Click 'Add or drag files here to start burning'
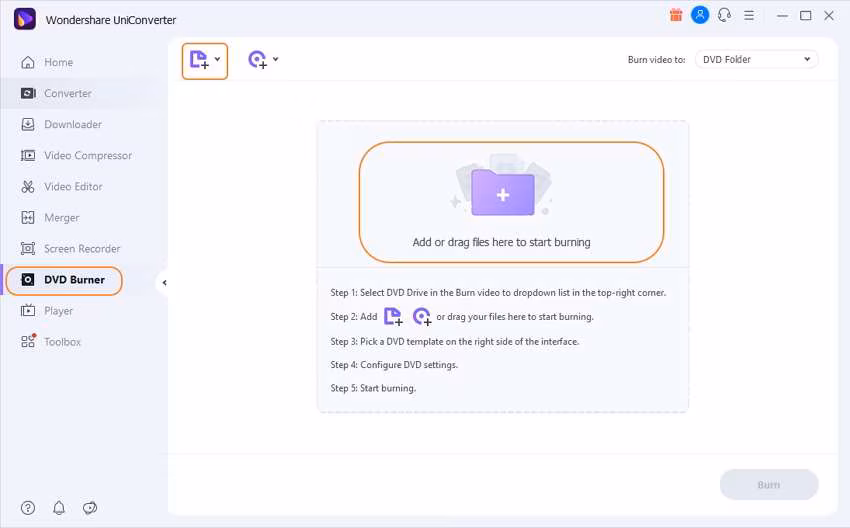 pyautogui.click(x=501, y=242)
